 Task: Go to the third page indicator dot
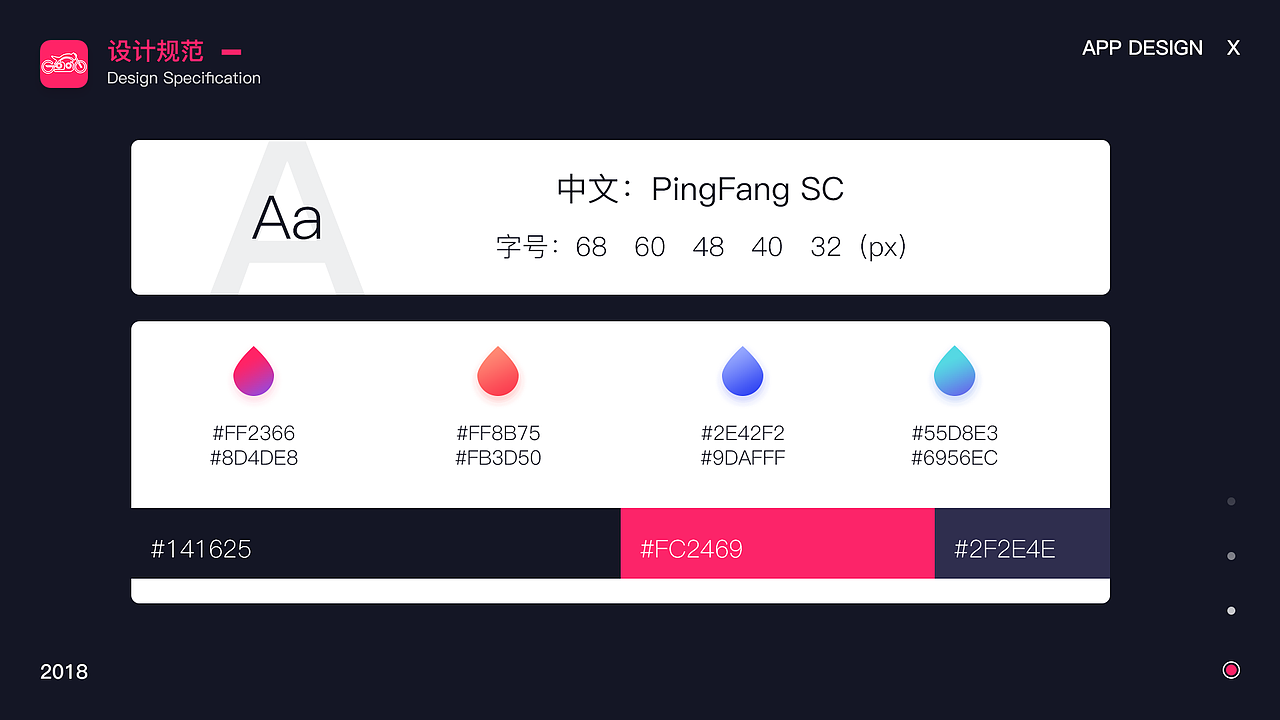[1231, 611]
